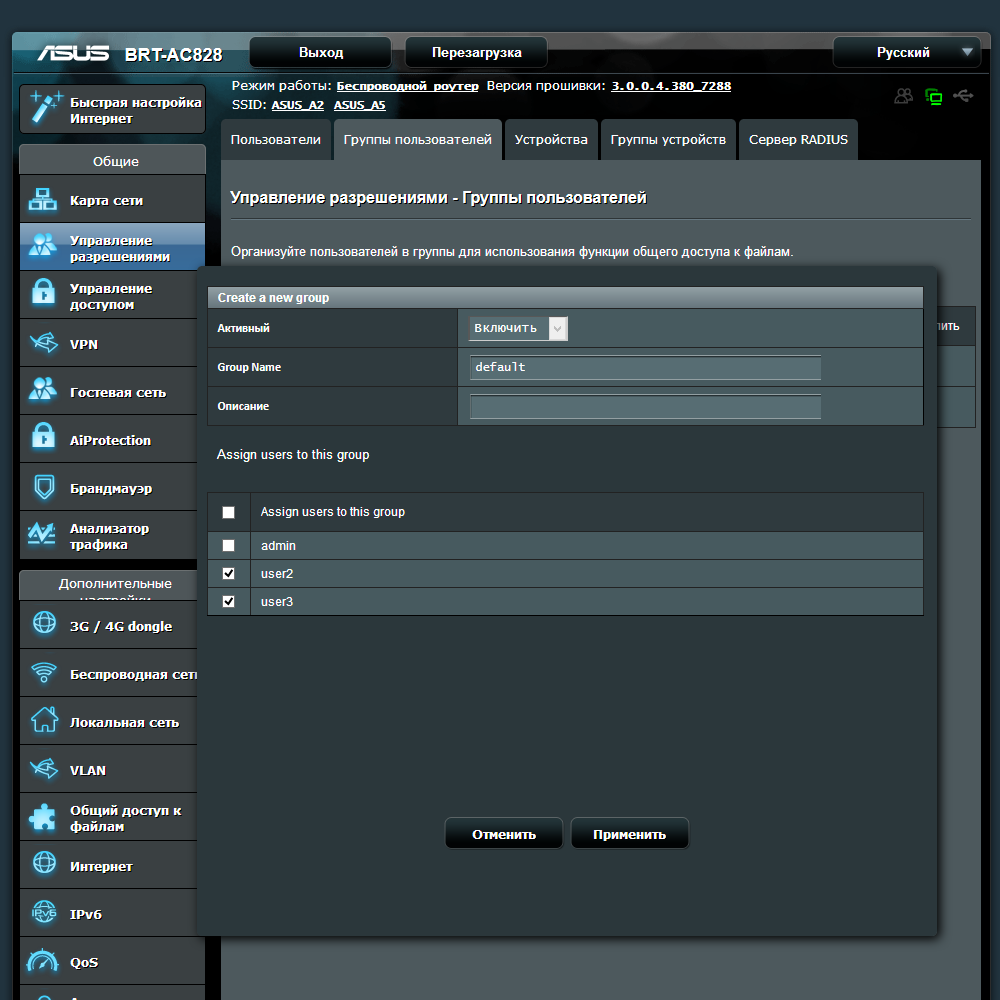Screen dimensions: 1000x1000
Task: Select the Группы пользователей tab
Action: click(x=418, y=140)
